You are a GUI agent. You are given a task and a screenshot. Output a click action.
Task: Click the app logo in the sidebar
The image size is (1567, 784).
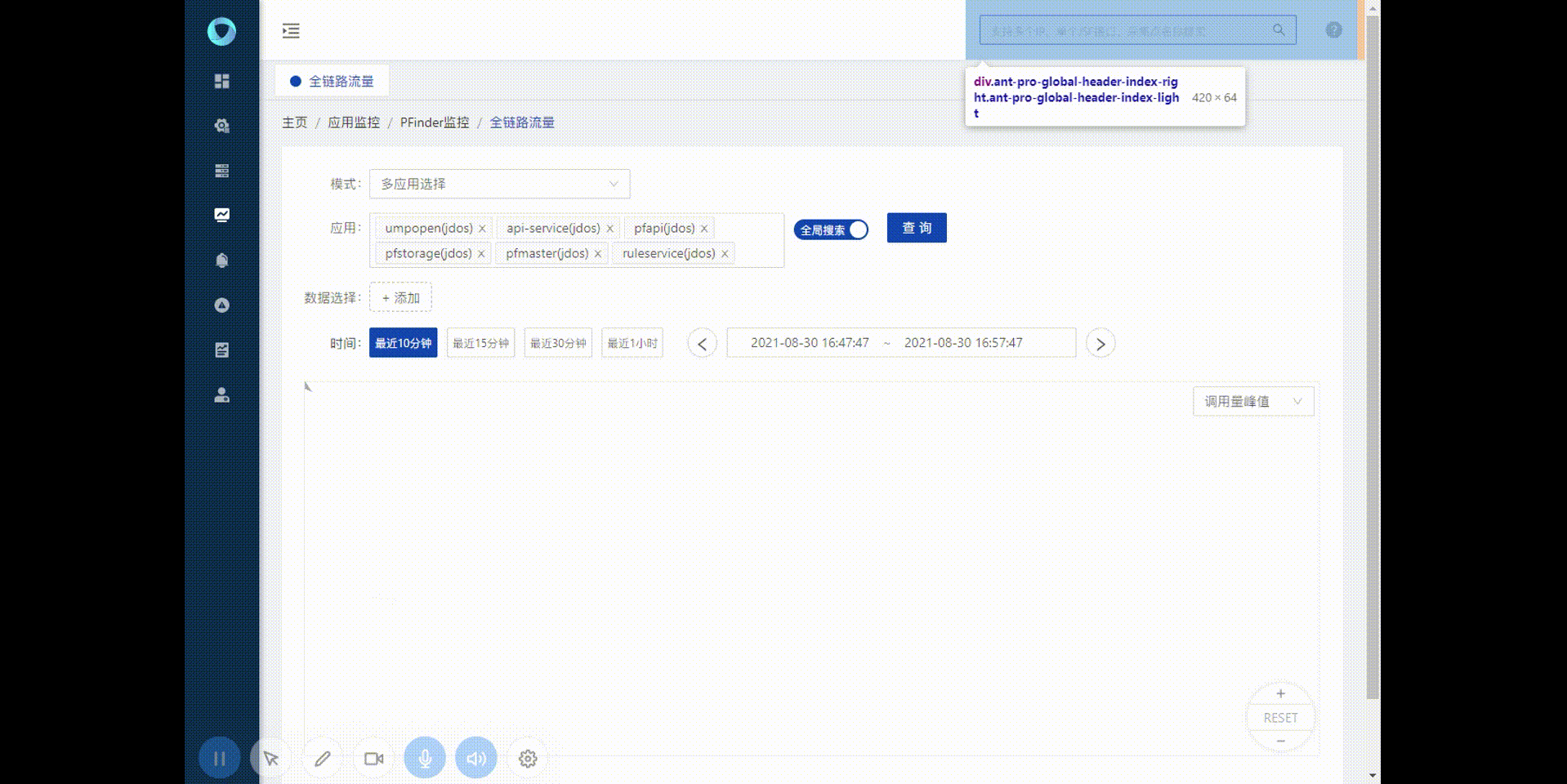[x=221, y=31]
